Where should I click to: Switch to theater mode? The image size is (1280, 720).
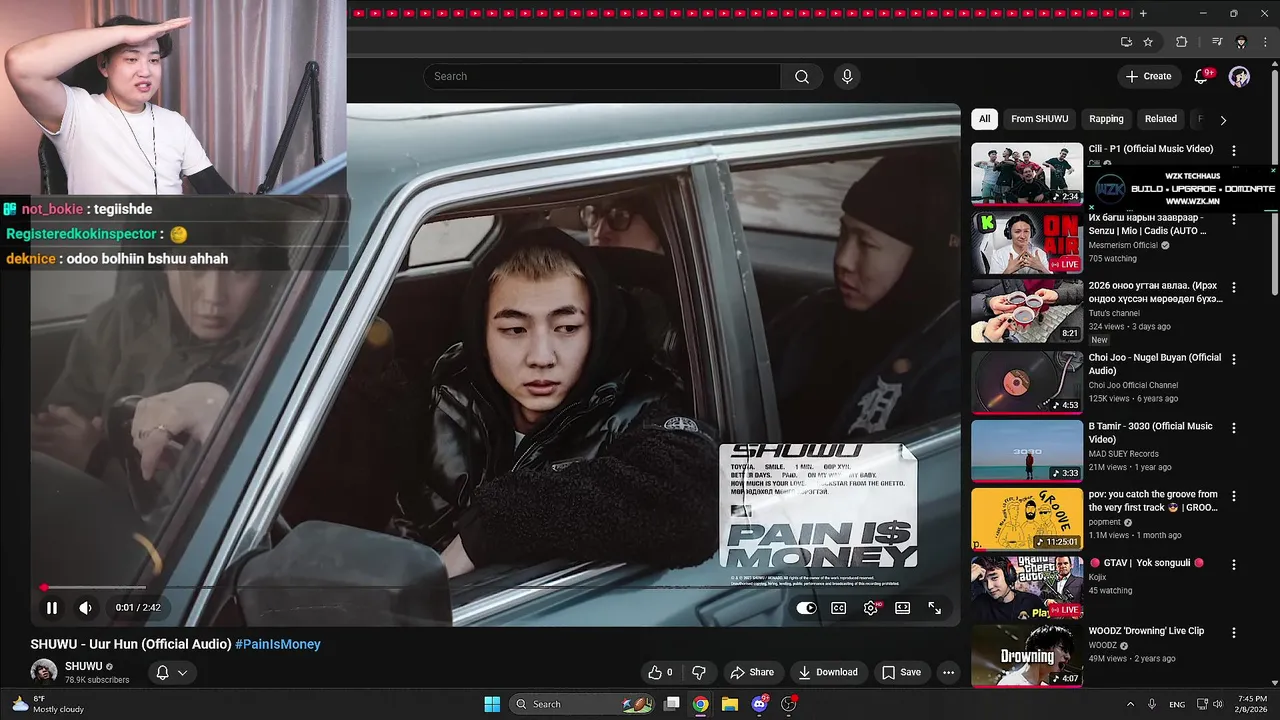point(902,608)
